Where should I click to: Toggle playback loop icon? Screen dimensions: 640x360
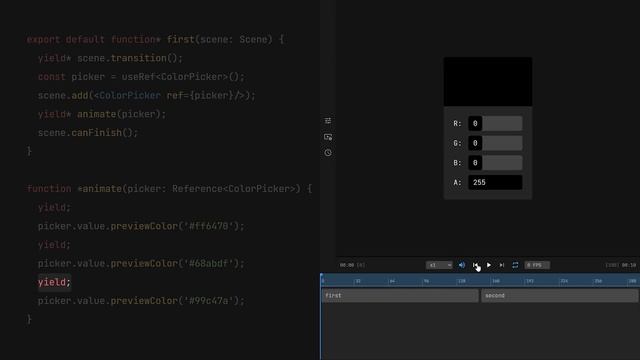(515, 265)
